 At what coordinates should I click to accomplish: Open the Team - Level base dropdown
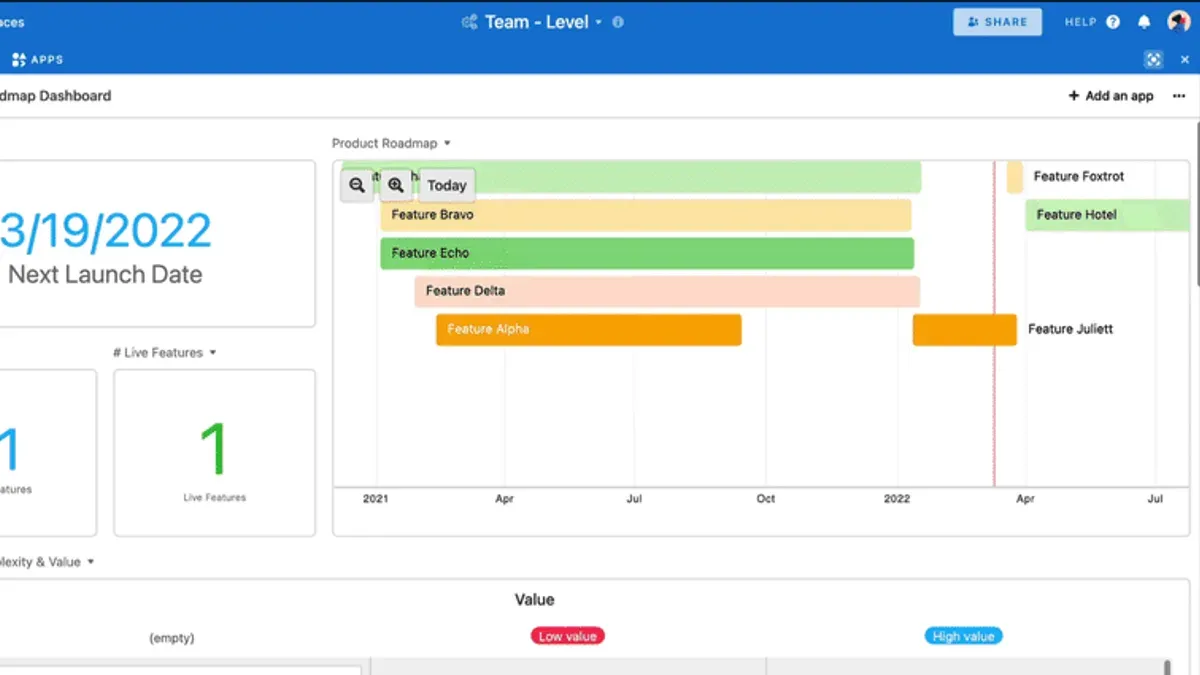point(599,22)
